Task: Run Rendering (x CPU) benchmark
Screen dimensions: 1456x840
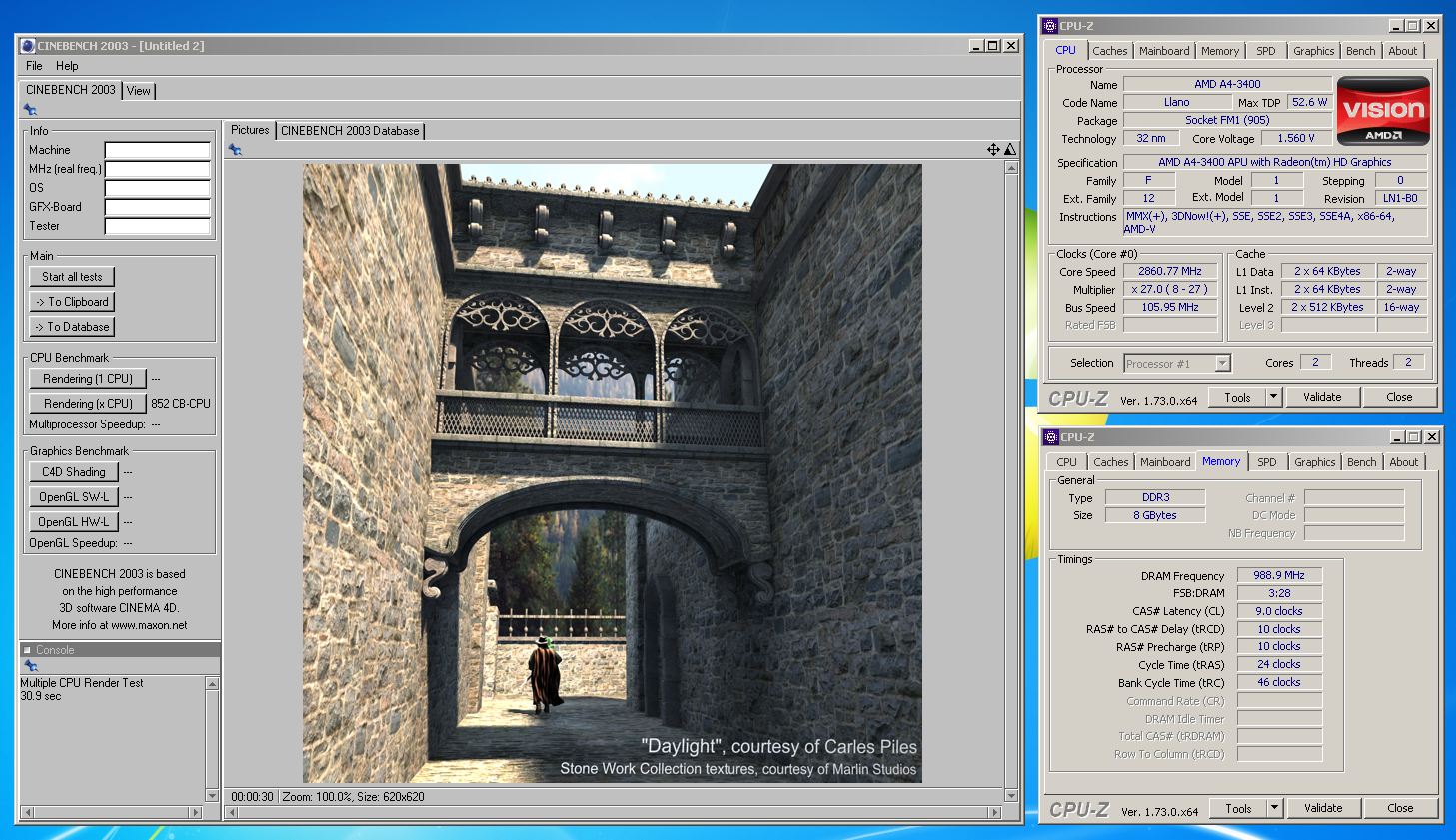Action: click(x=88, y=404)
